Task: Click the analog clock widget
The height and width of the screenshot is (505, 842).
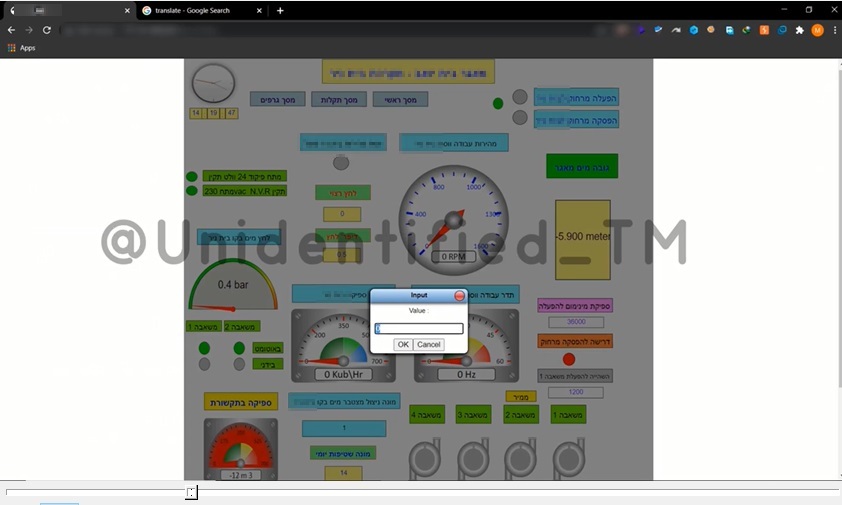Action: pyautogui.click(x=213, y=84)
